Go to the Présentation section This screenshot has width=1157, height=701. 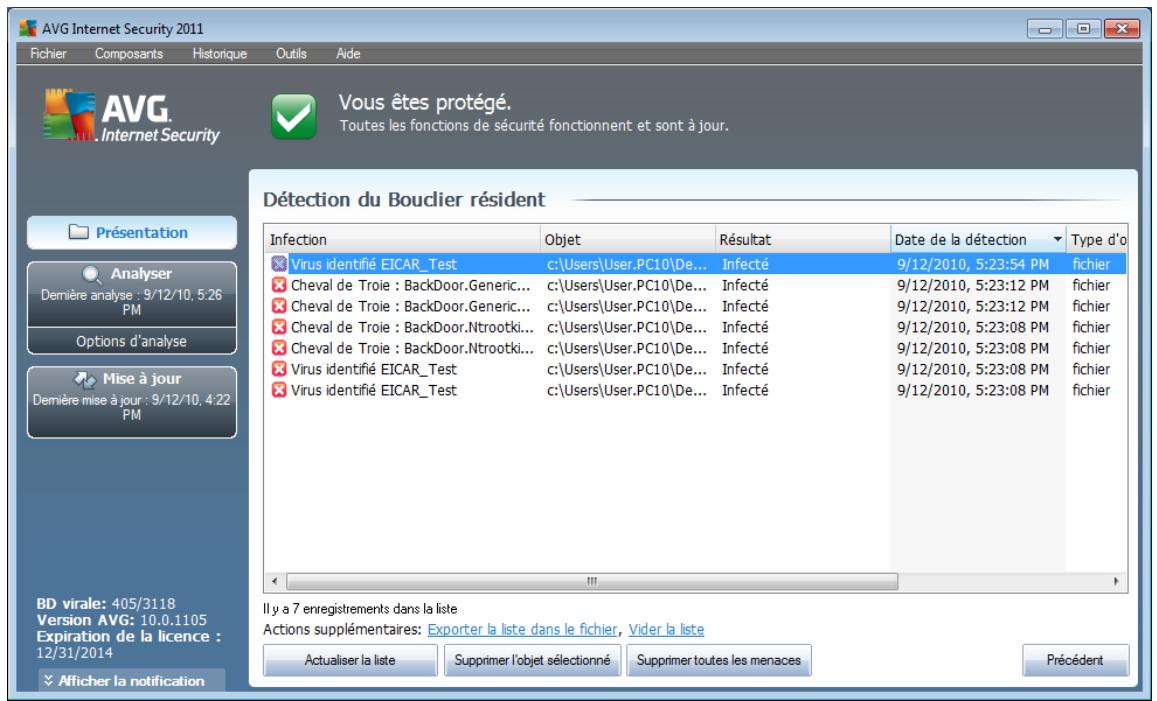click(x=132, y=232)
